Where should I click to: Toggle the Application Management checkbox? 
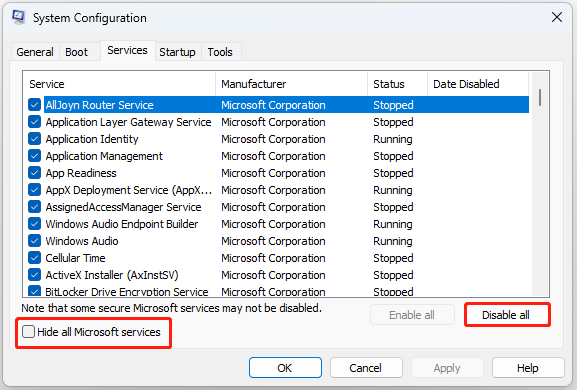(34, 156)
